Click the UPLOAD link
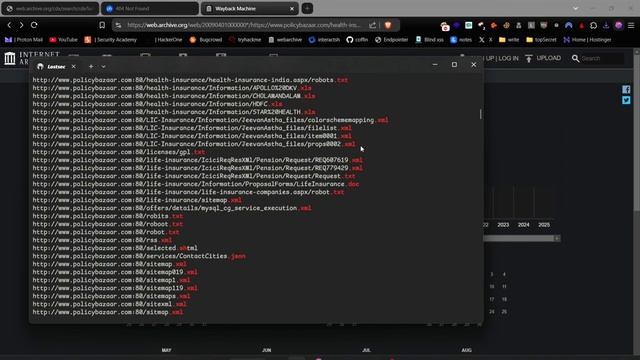The width and height of the screenshot is (640, 360). click(x=549, y=58)
